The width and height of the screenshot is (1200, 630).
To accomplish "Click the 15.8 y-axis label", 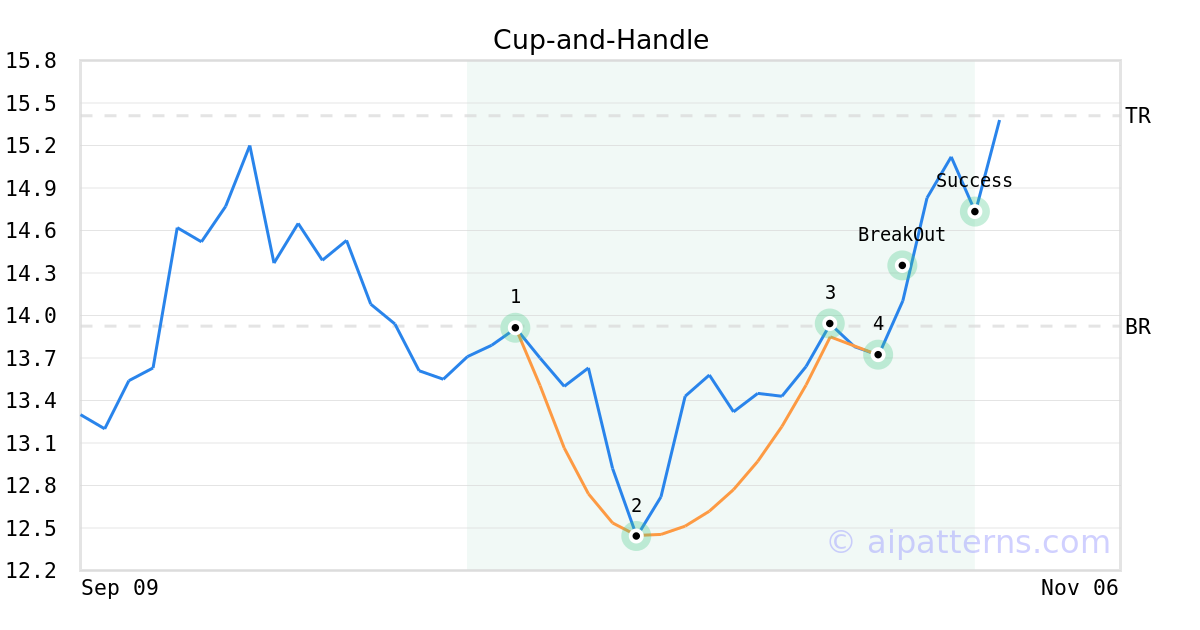I will (x=30, y=61).
